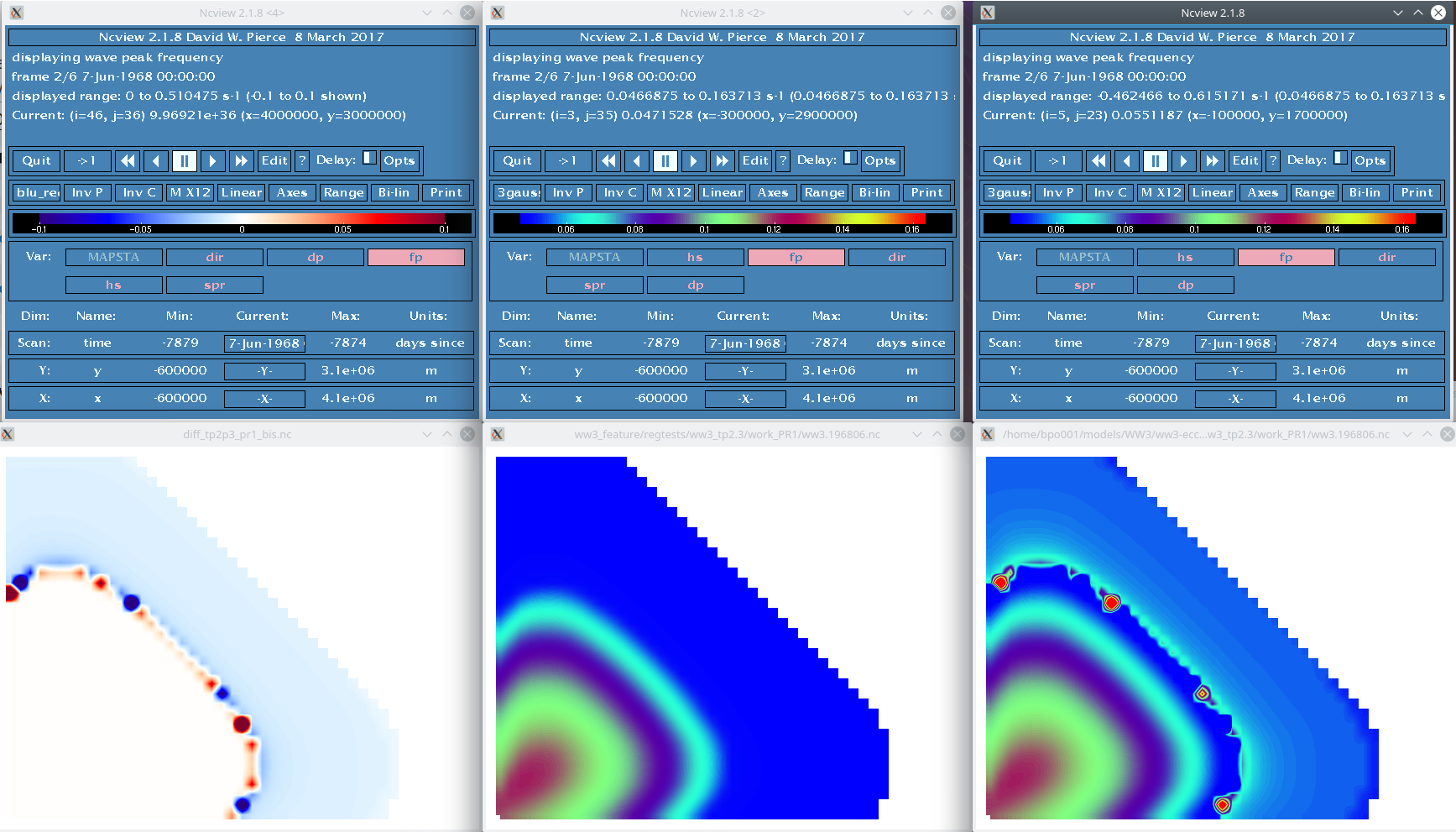Step forward one frame in Ncview <4>
Image resolution: width=1456 pixels, height=832 pixels.
tap(213, 160)
